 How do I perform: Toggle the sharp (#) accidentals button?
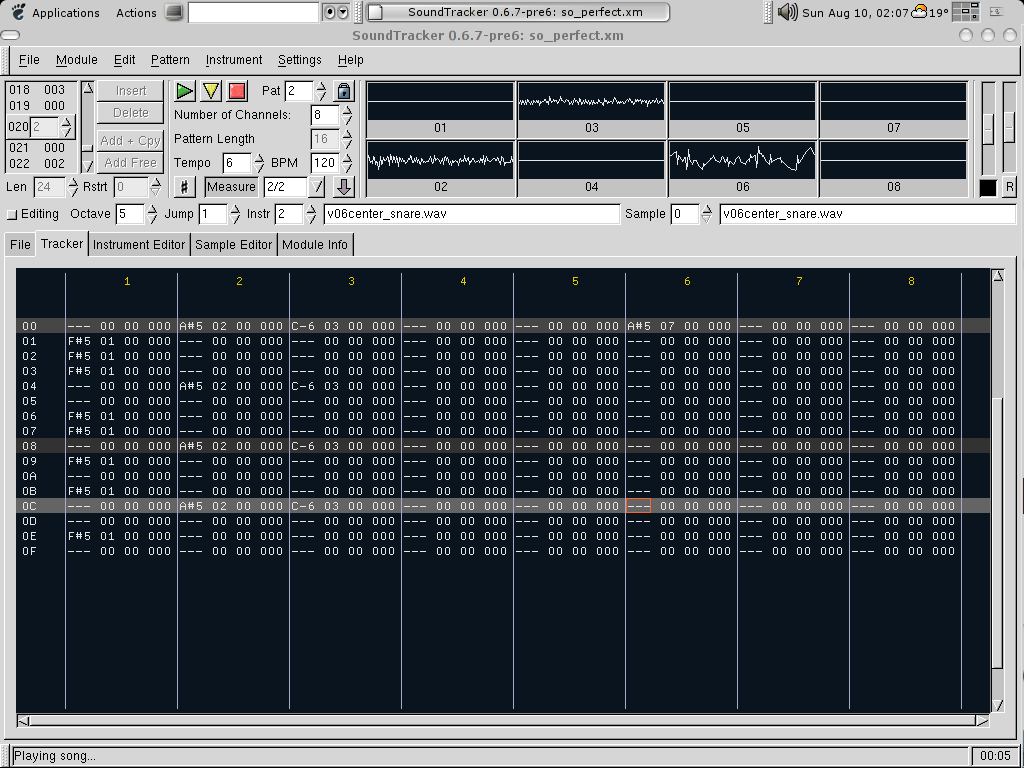tap(184, 187)
